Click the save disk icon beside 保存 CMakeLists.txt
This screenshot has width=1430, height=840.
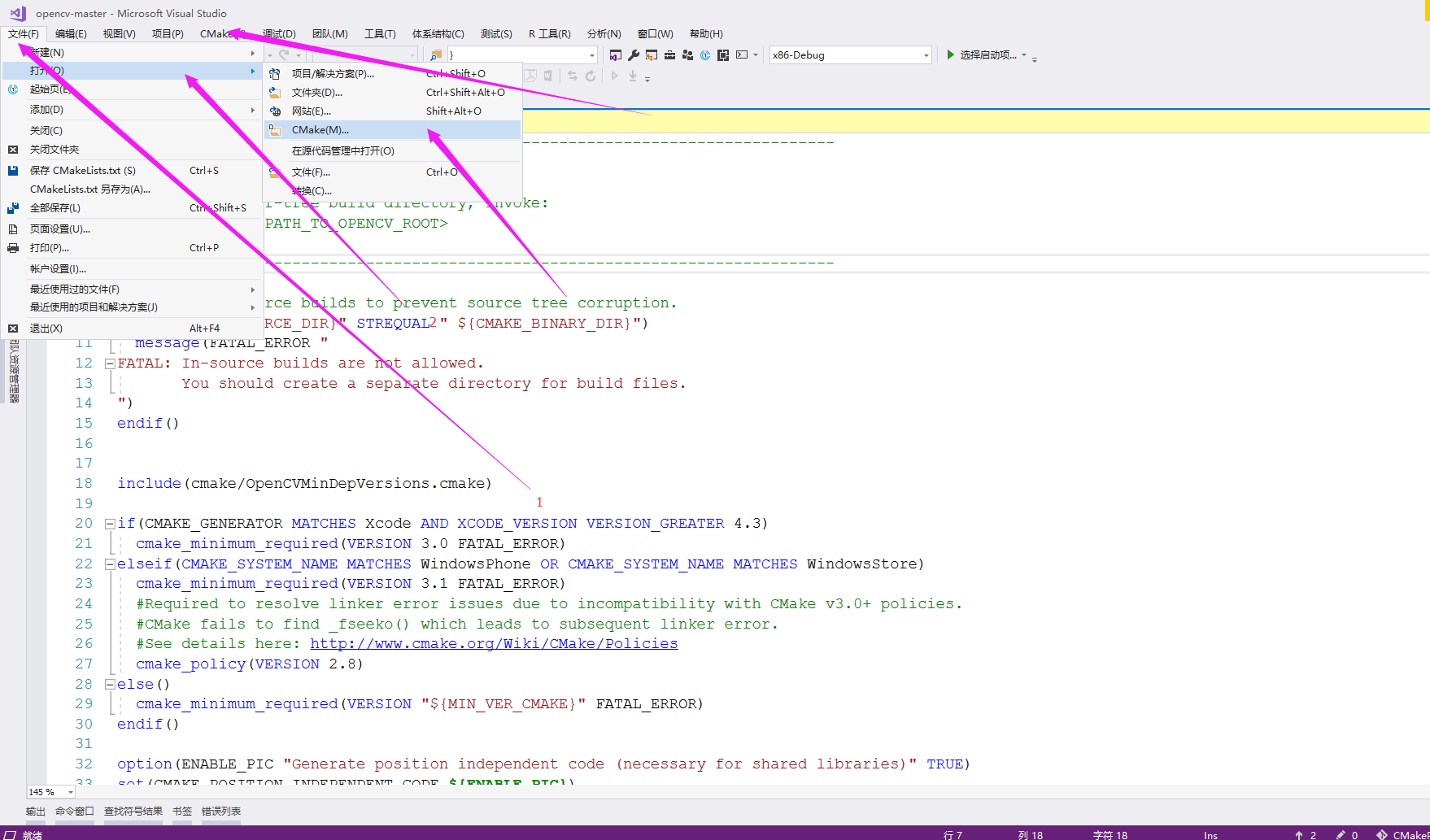(12, 170)
